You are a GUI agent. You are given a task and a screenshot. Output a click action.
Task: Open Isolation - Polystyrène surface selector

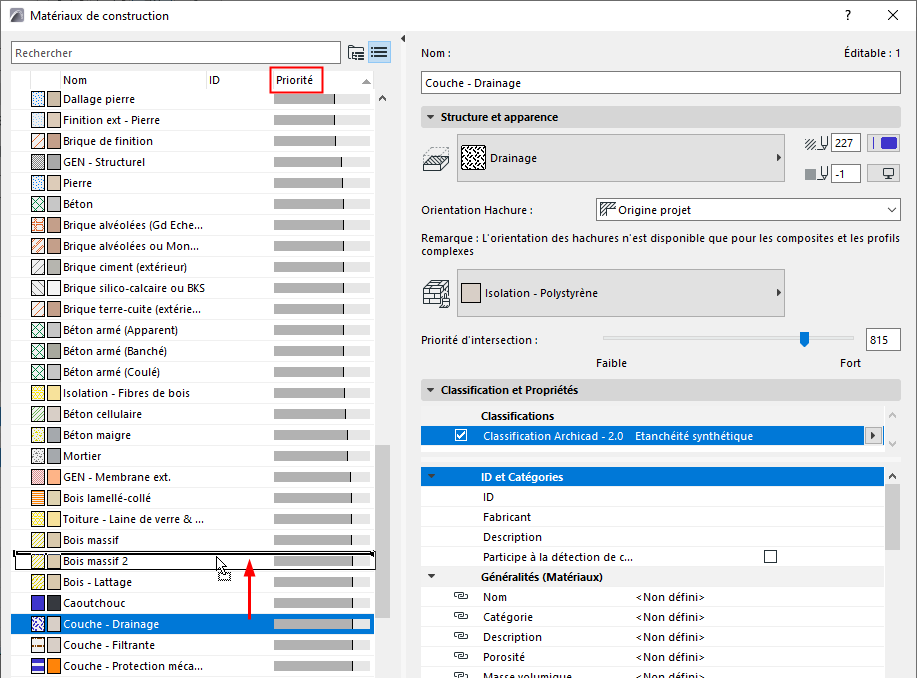coord(620,293)
